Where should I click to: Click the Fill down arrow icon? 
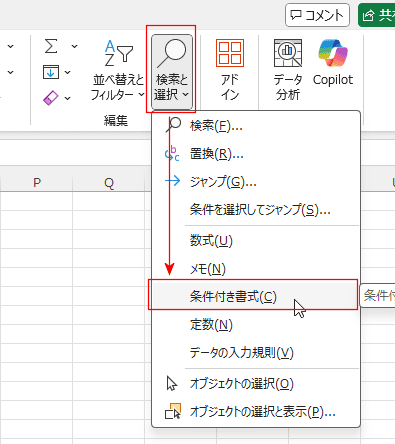51,72
